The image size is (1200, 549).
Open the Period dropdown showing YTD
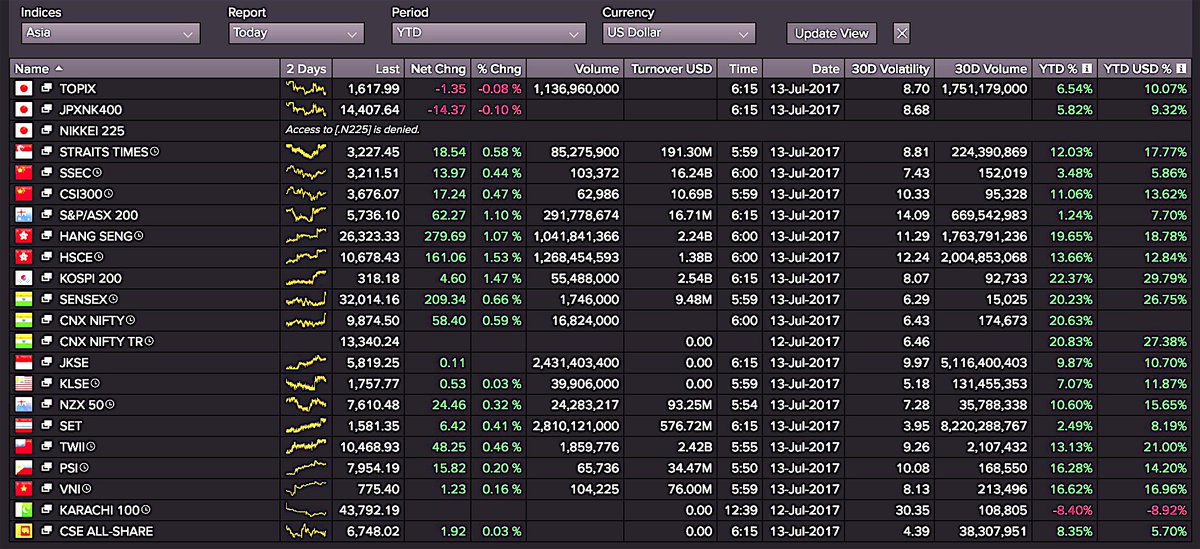(x=488, y=33)
